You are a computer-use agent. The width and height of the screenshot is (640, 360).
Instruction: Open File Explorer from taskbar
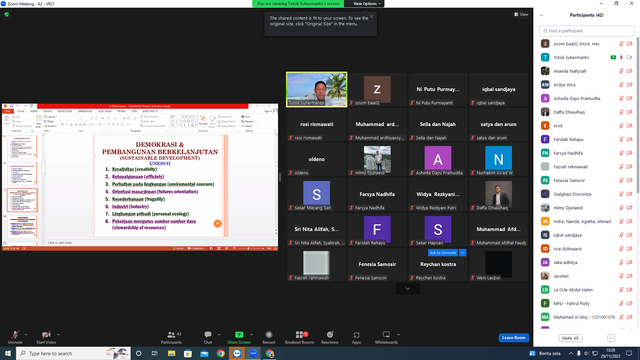pyautogui.click(x=171, y=353)
